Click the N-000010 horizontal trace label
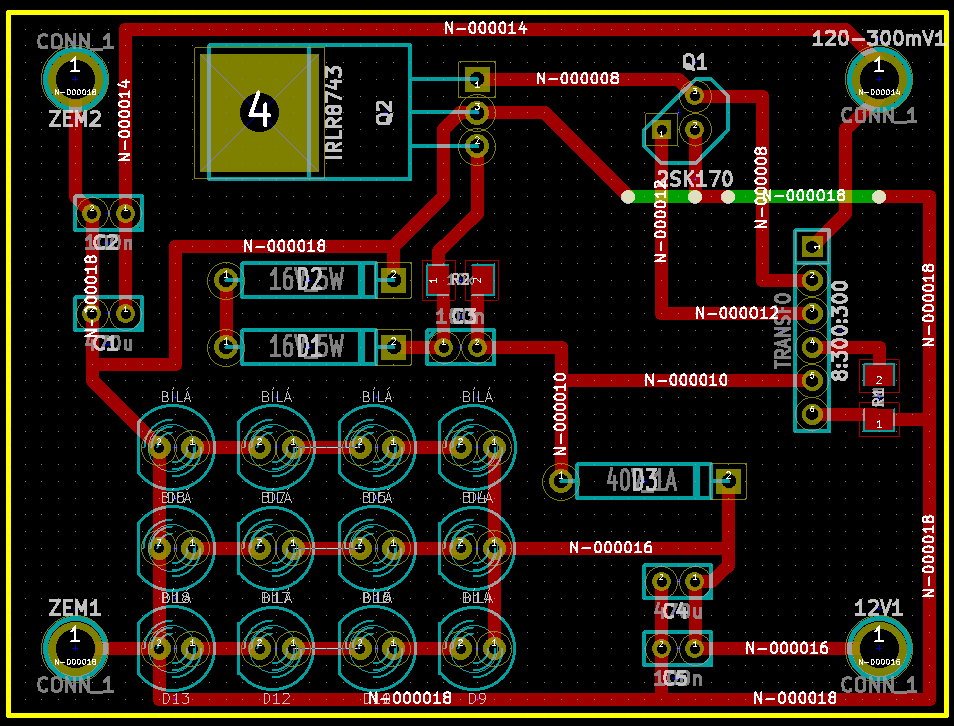 tap(685, 380)
